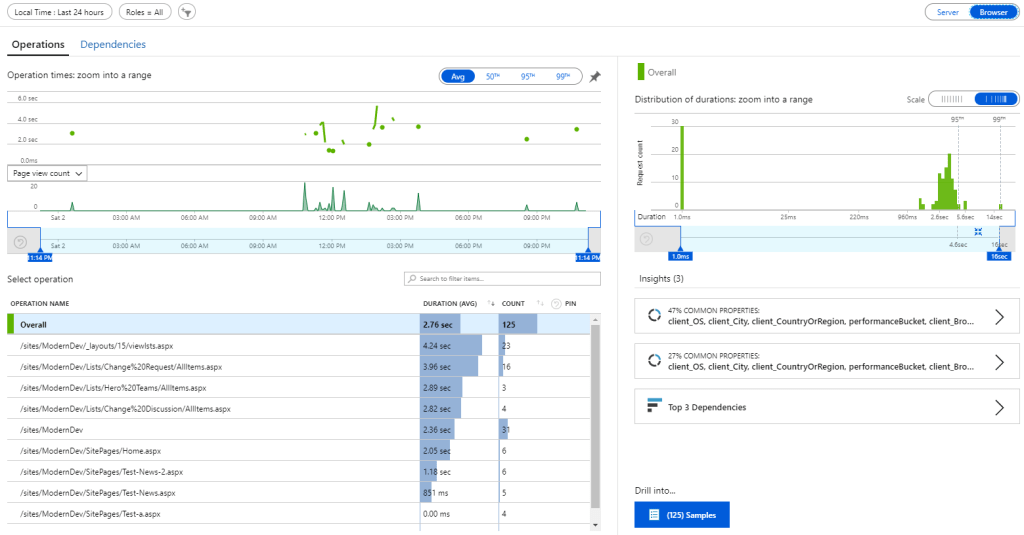Click the help icon beside PIN column

555,303
